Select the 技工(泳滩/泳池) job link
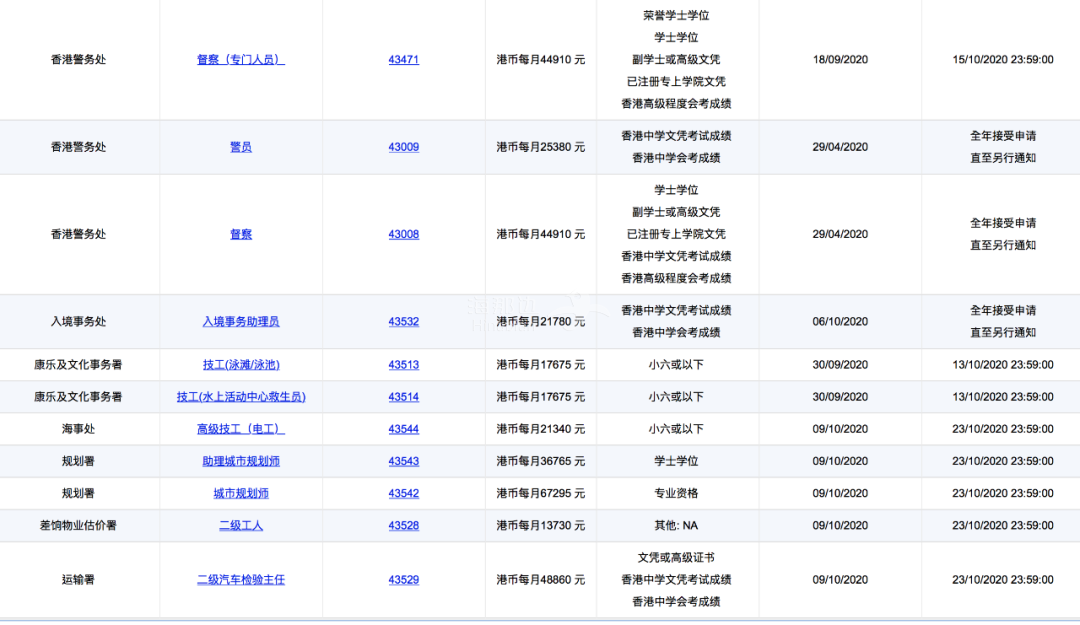The image size is (1080, 625). tap(240, 365)
